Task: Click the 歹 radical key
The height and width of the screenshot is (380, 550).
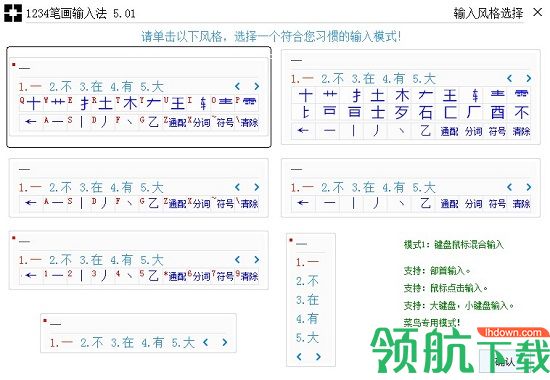Action: (402, 113)
